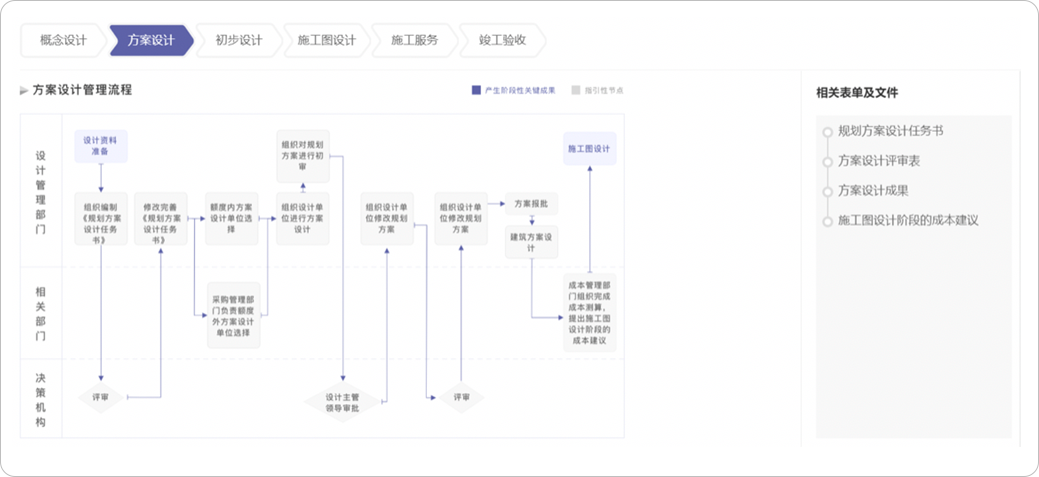Click the 方案报批 flowchart node

pos(530,204)
